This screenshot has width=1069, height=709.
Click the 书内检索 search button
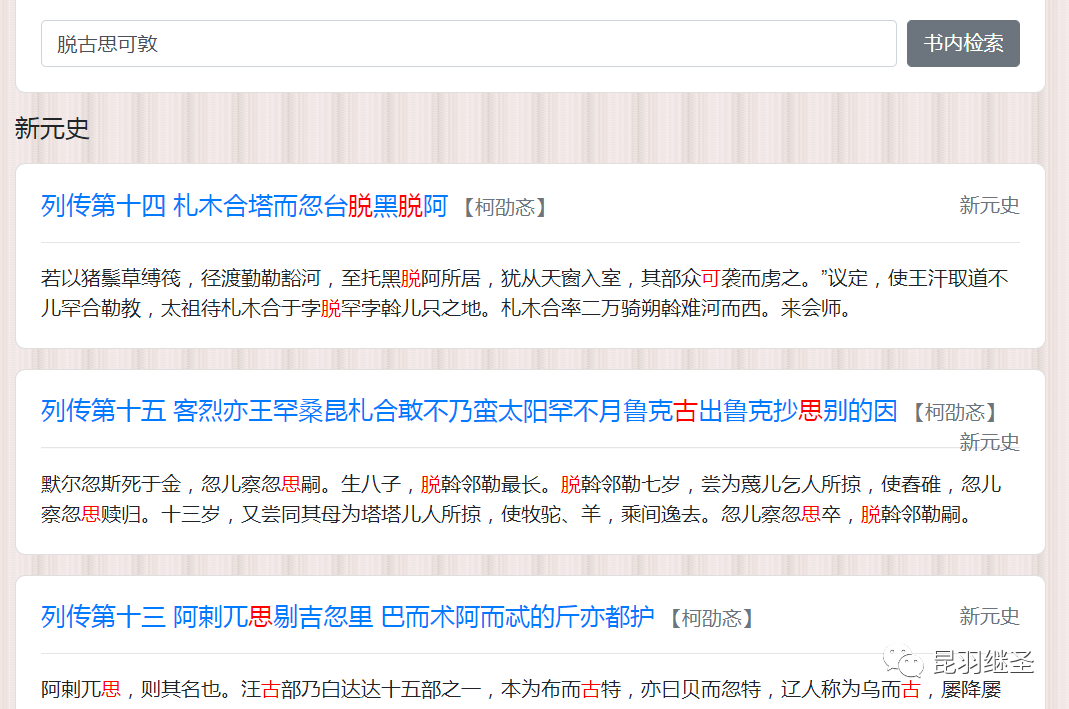click(963, 44)
